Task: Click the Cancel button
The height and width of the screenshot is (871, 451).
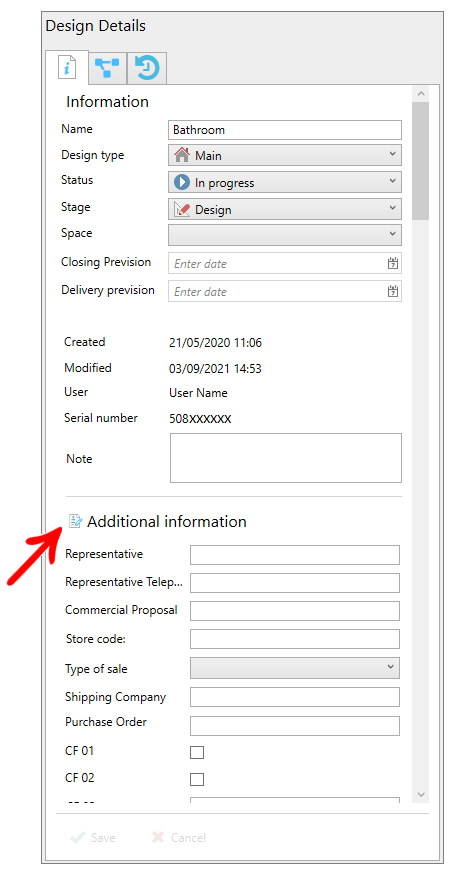Action: 179,838
